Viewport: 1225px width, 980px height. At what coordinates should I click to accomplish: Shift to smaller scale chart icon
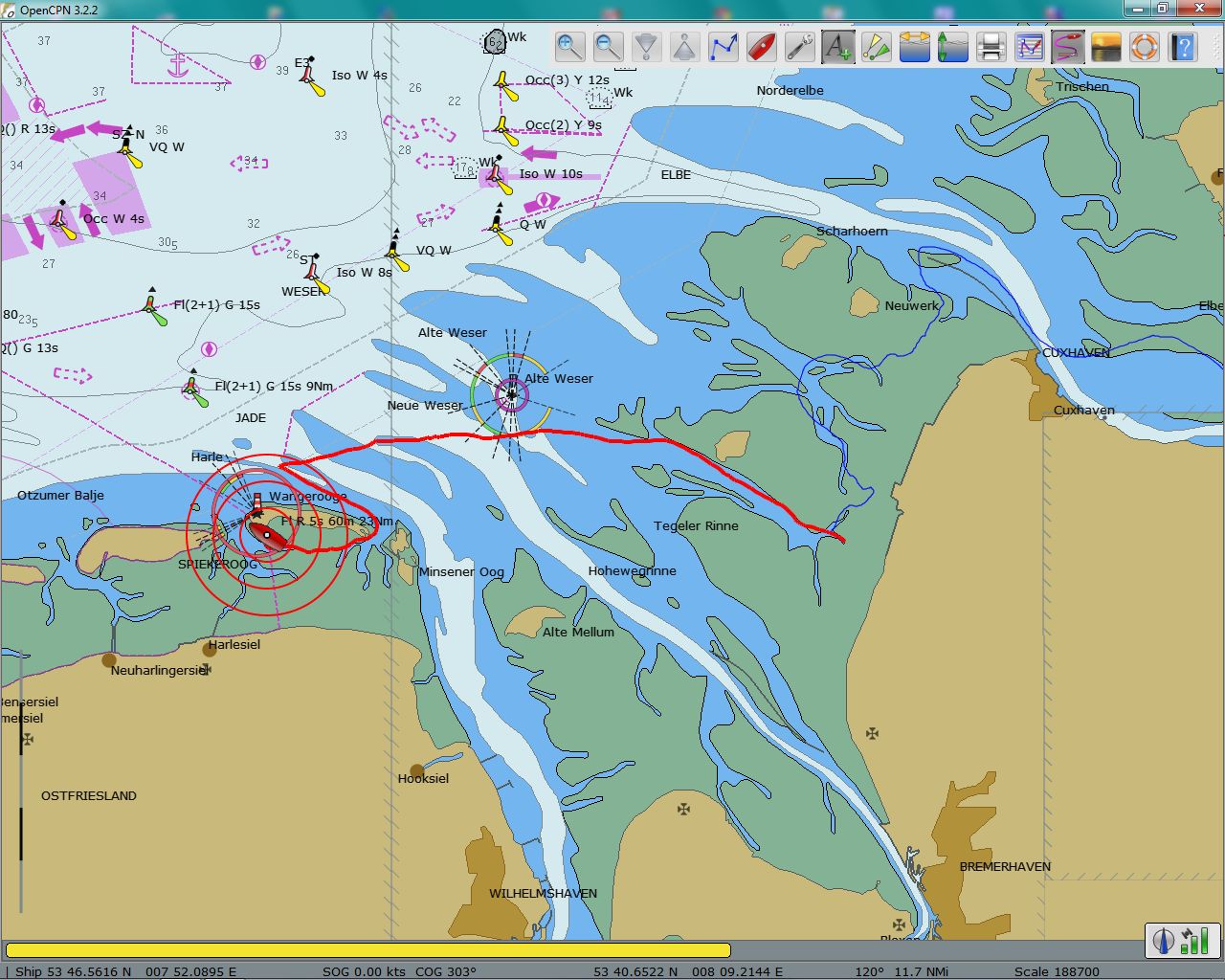pos(685,46)
